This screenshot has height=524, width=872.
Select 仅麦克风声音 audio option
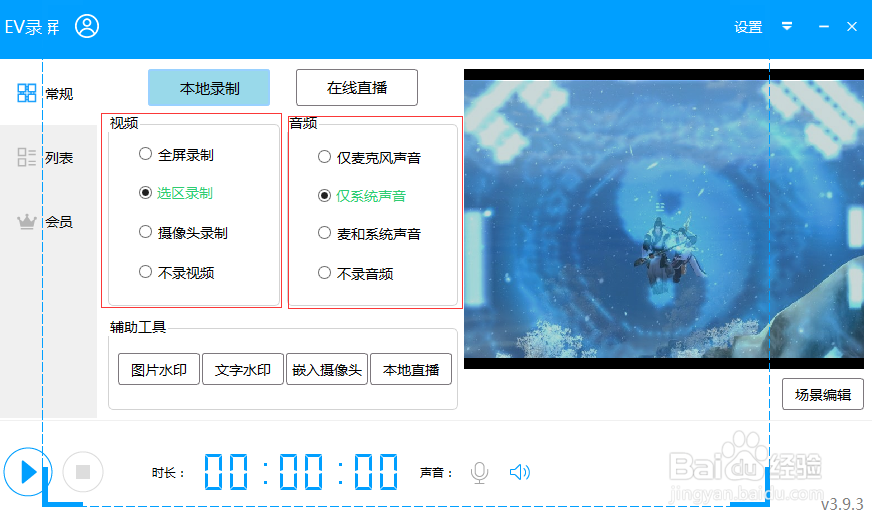tap(369, 157)
